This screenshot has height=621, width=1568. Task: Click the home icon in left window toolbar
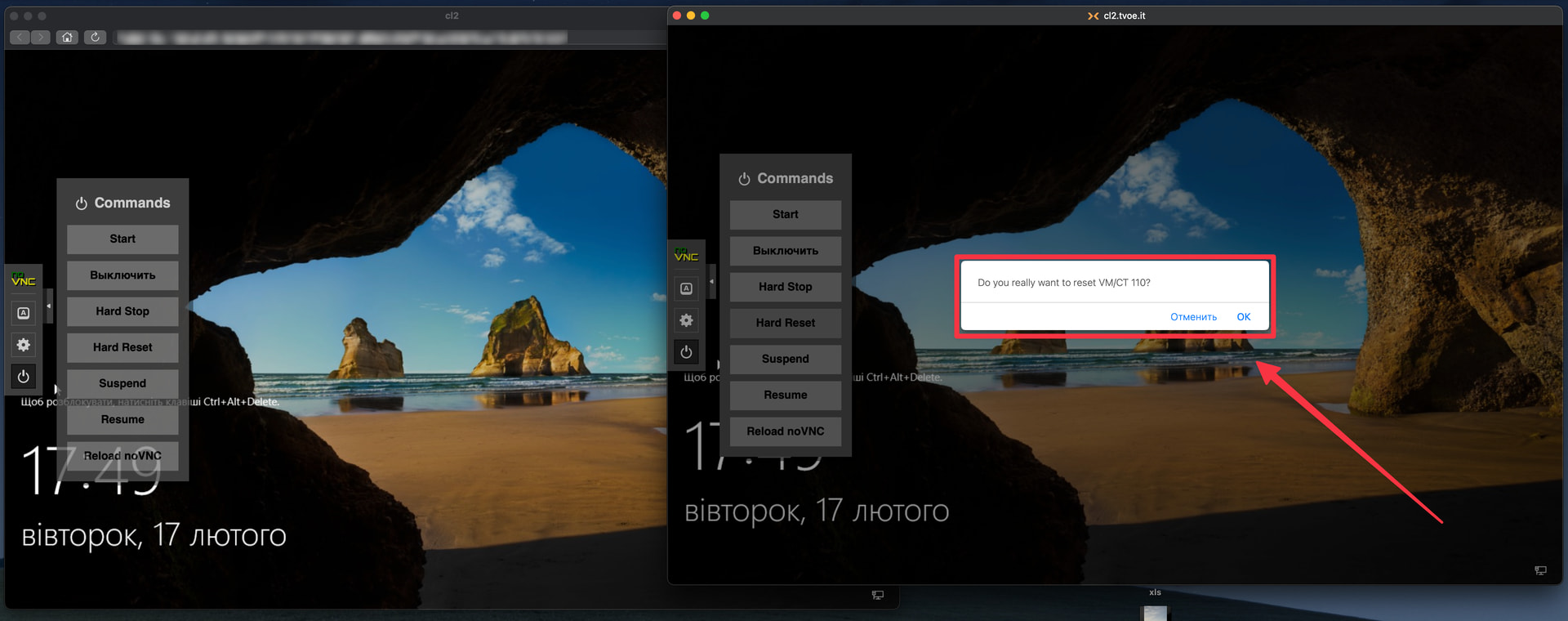click(67, 37)
